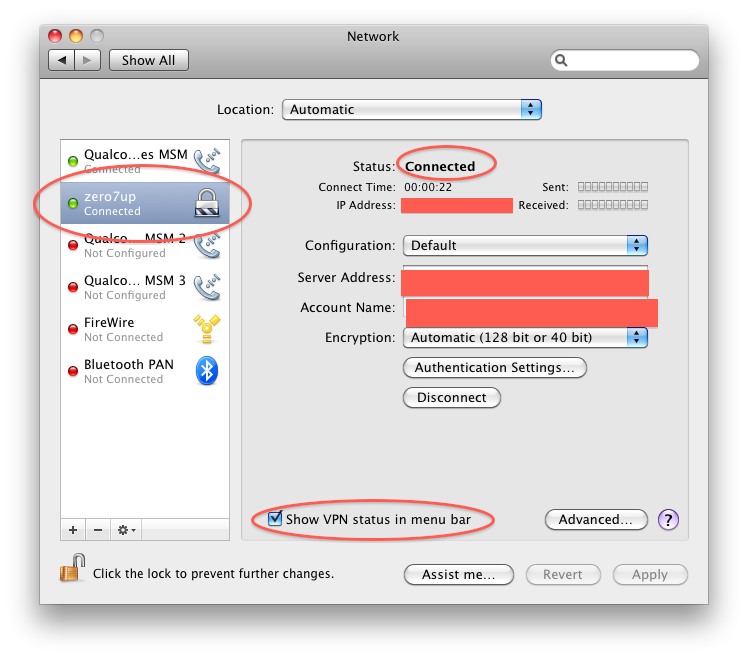Click the forward arrow navigation button
Screen dimensions: 748x659
(x=87, y=60)
